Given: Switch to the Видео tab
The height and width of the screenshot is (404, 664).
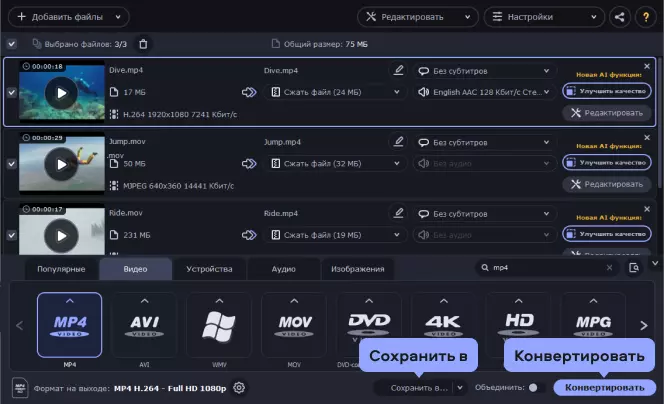Looking at the screenshot, I should pyautogui.click(x=136, y=269).
